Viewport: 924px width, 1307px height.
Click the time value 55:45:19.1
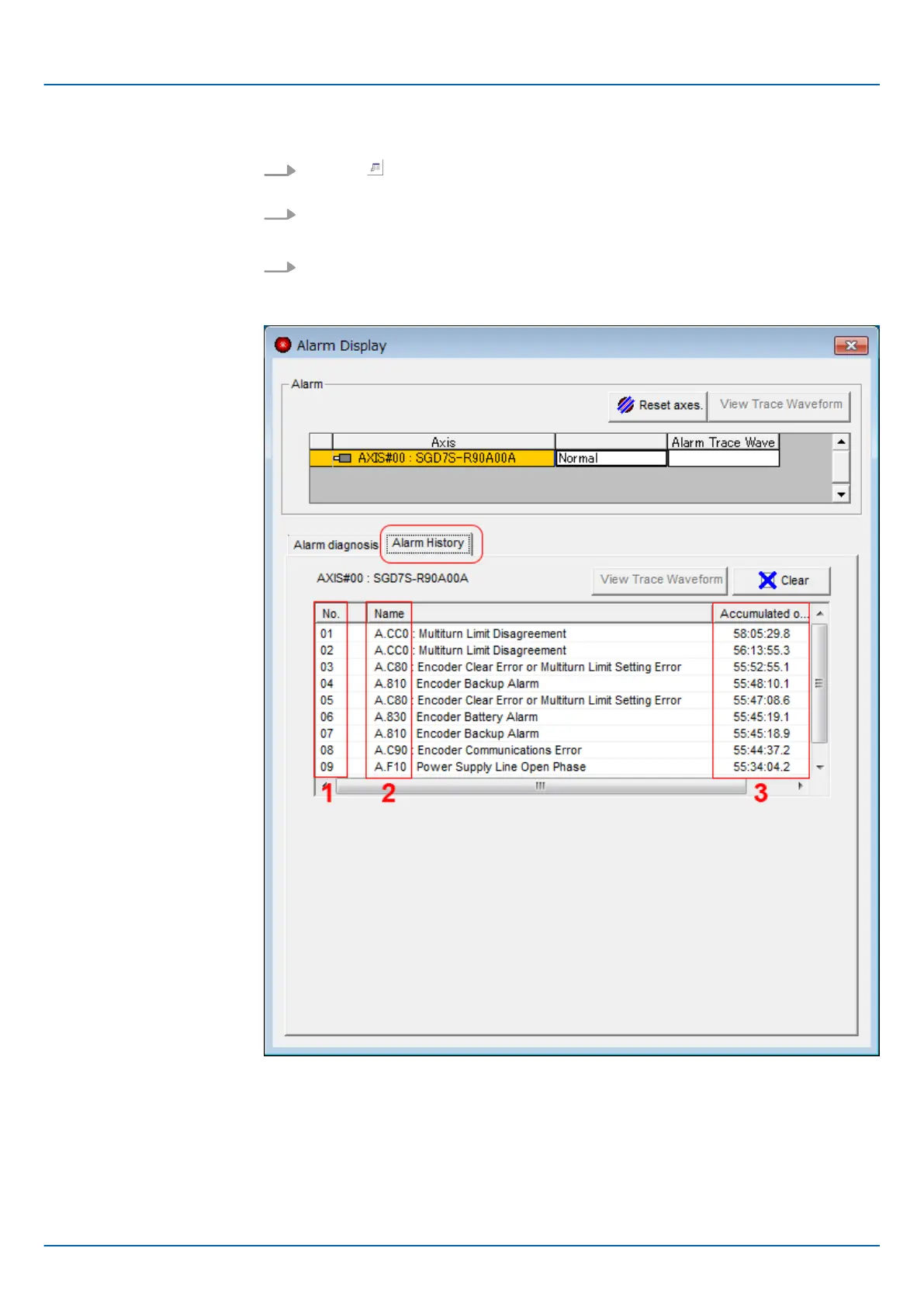[x=761, y=717]
